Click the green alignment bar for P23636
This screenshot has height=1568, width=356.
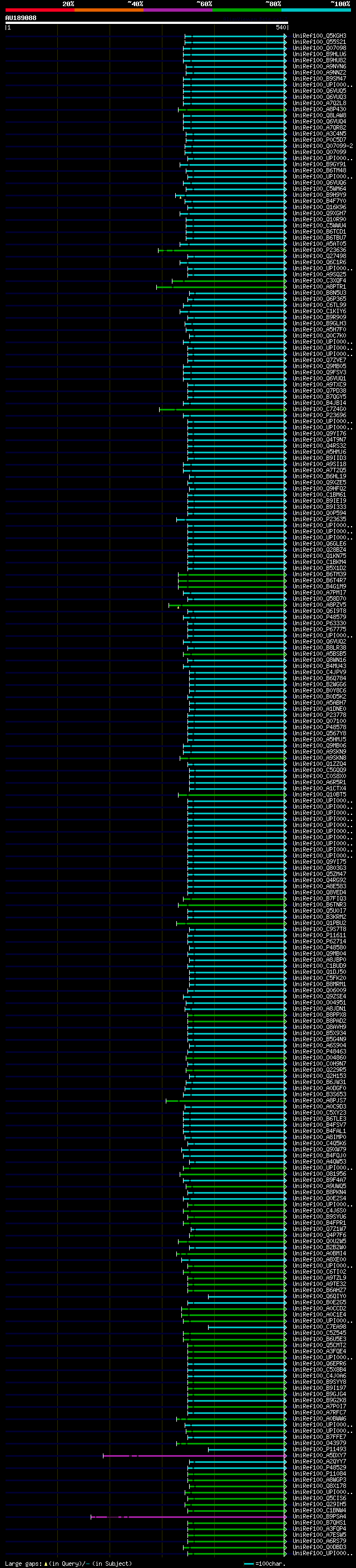tap(222, 250)
